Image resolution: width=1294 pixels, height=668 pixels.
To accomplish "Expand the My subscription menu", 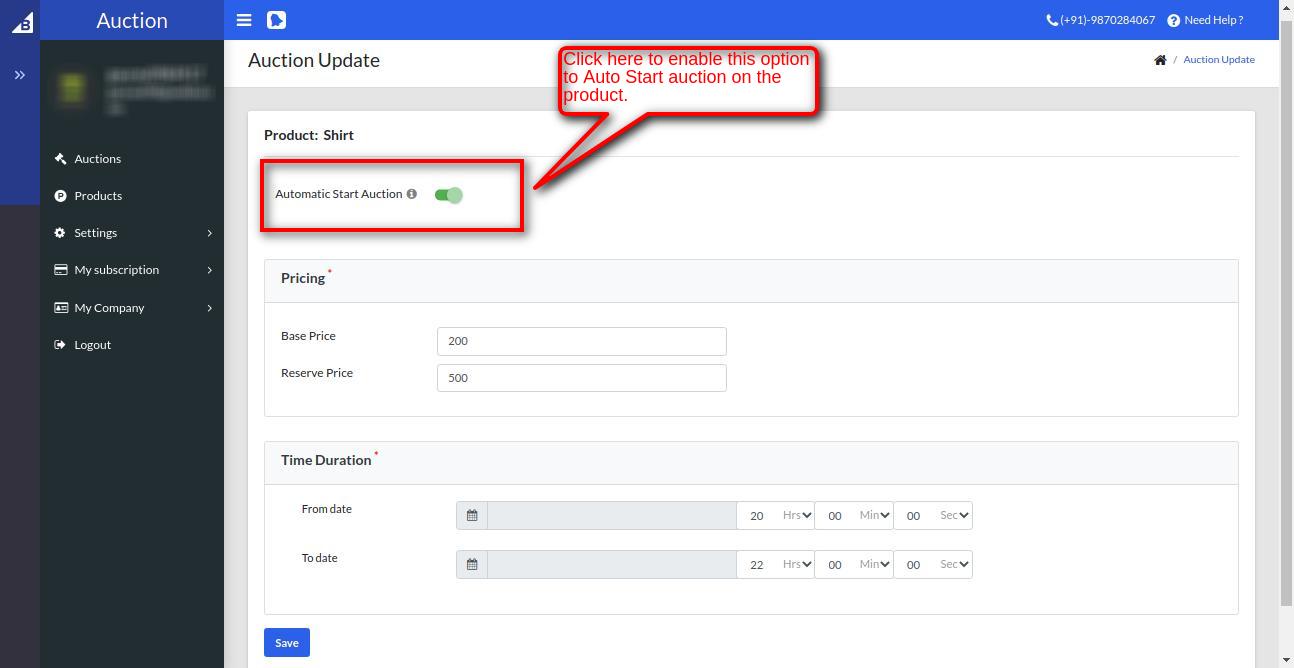I will coord(116,269).
